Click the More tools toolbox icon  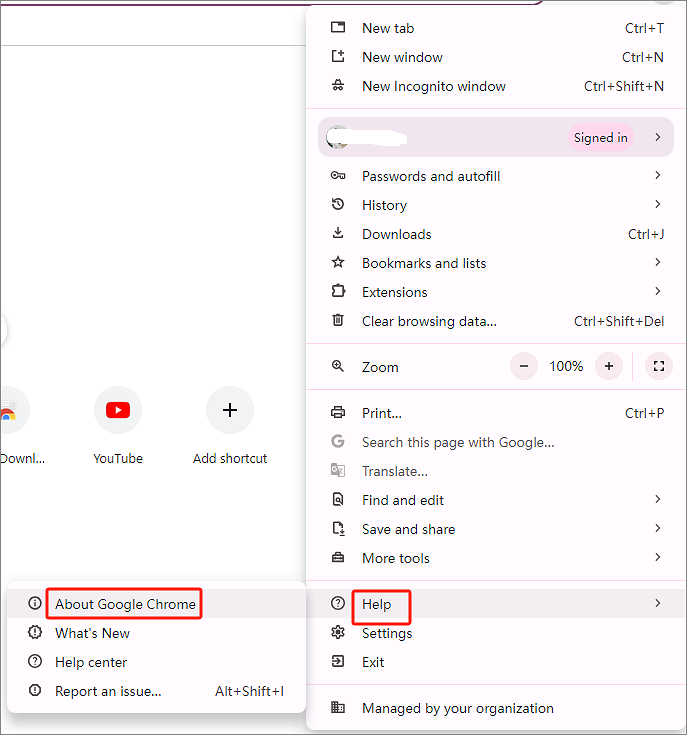(x=338, y=557)
